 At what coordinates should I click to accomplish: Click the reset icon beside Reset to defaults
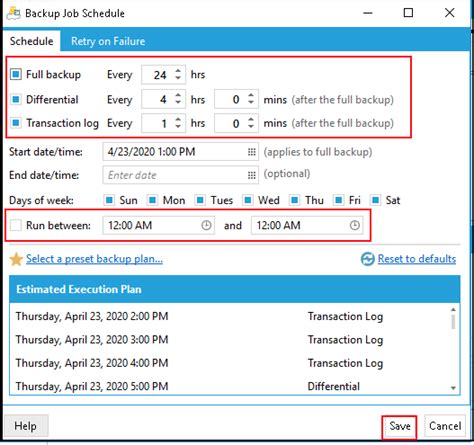(368, 259)
